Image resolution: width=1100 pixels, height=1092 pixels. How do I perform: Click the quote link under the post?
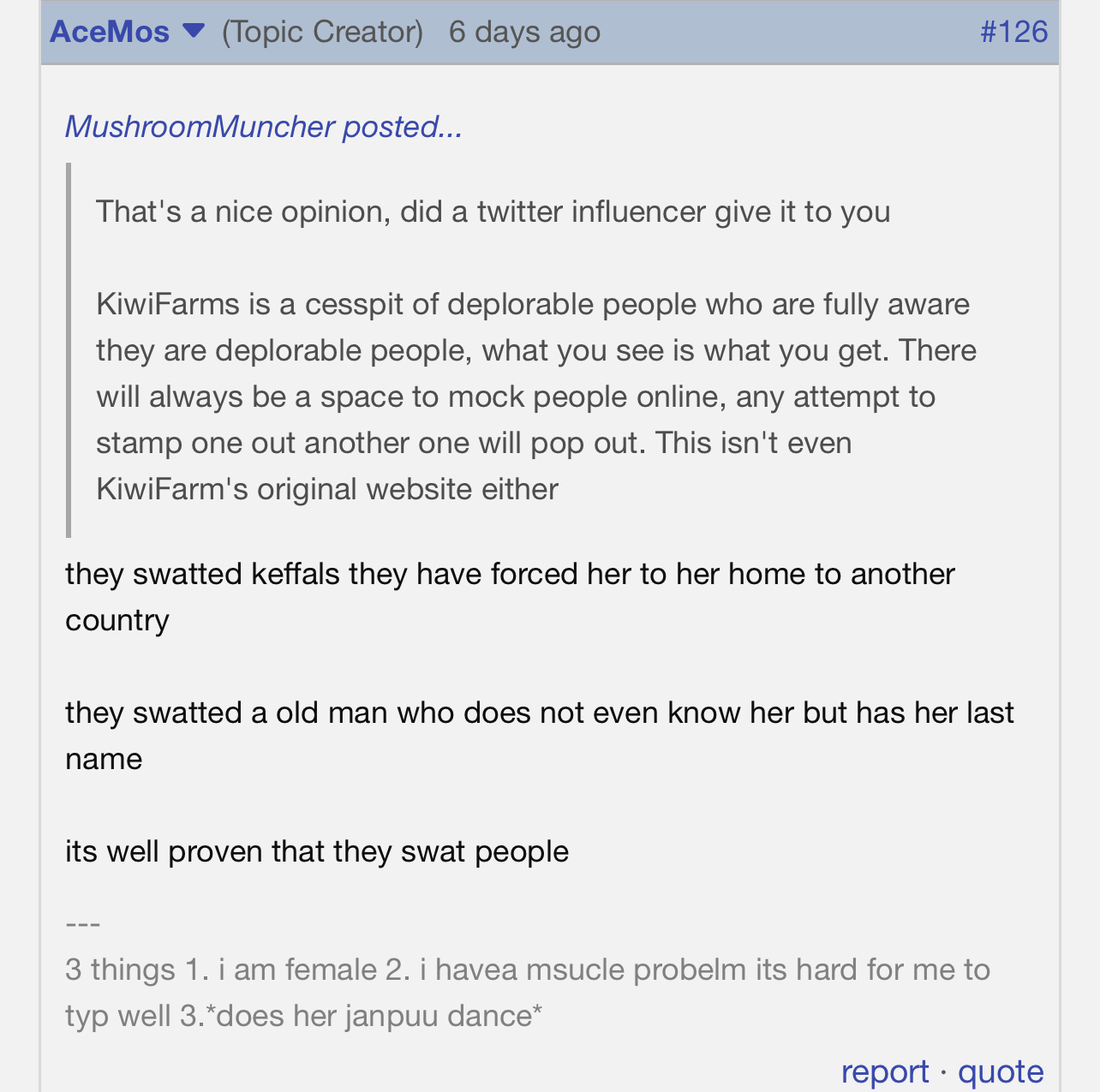1001,1071
